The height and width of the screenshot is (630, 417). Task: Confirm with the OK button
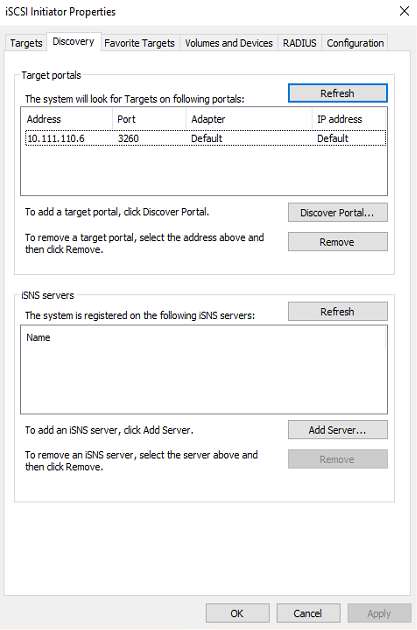(x=237, y=614)
